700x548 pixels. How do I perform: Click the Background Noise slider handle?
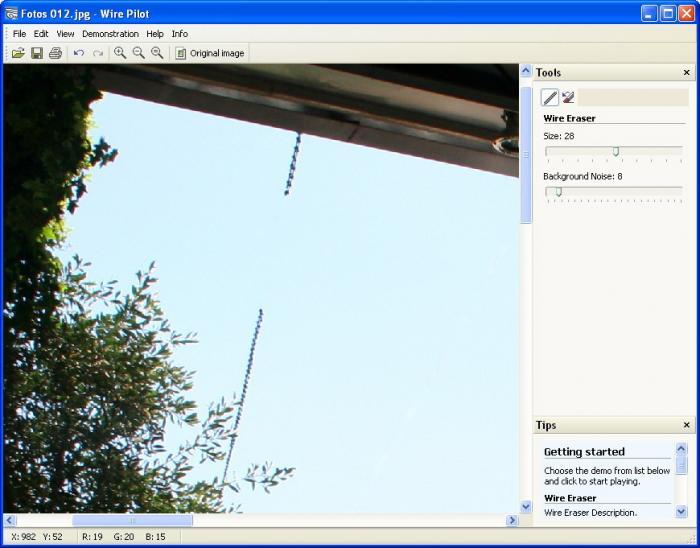tap(558, 192)
